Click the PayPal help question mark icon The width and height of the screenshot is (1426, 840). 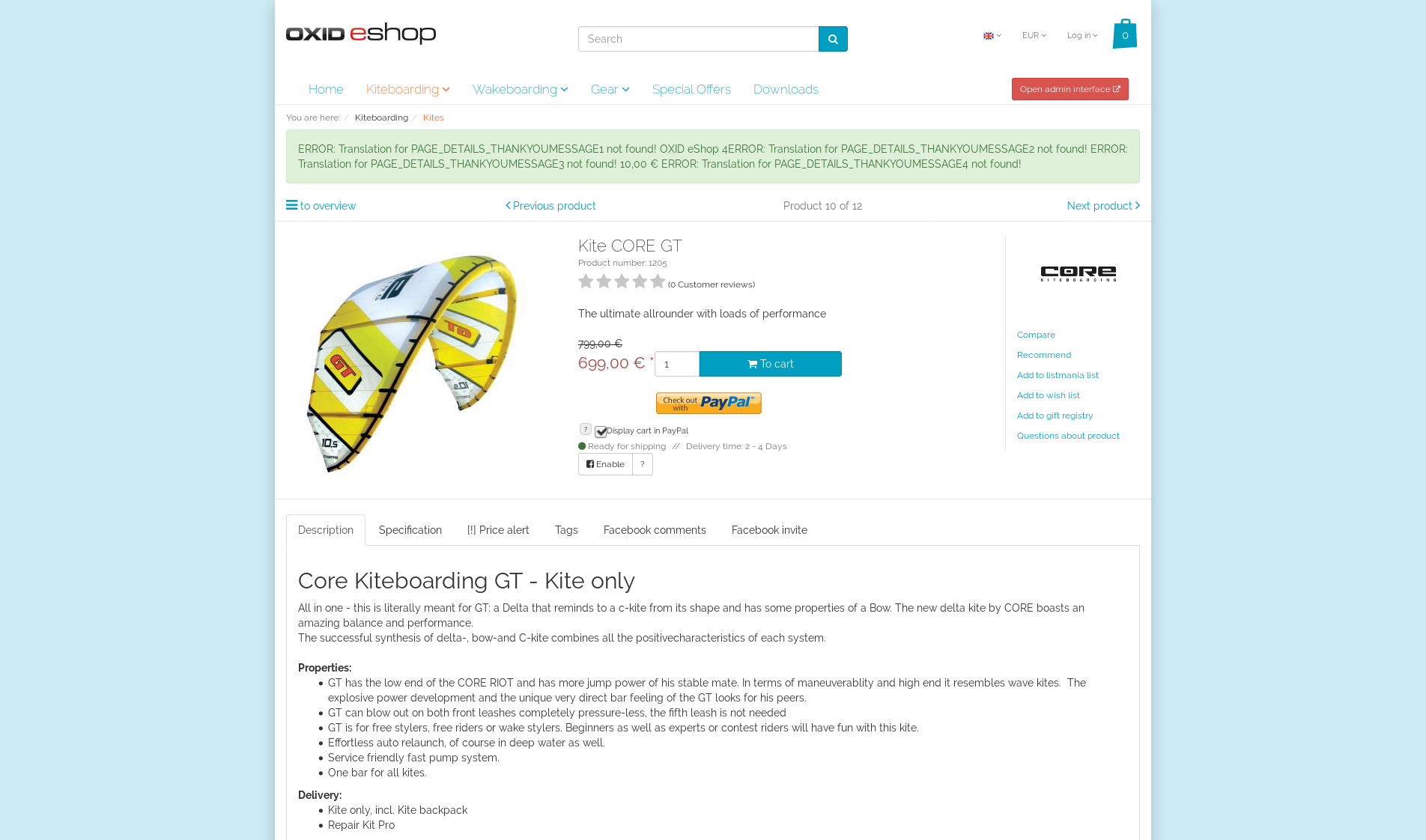(x=586, y=429)
